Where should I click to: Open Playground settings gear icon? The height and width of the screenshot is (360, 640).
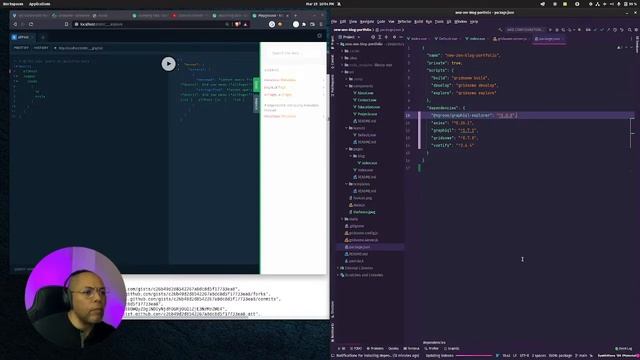pyautogui.click(x=319, y=36)
